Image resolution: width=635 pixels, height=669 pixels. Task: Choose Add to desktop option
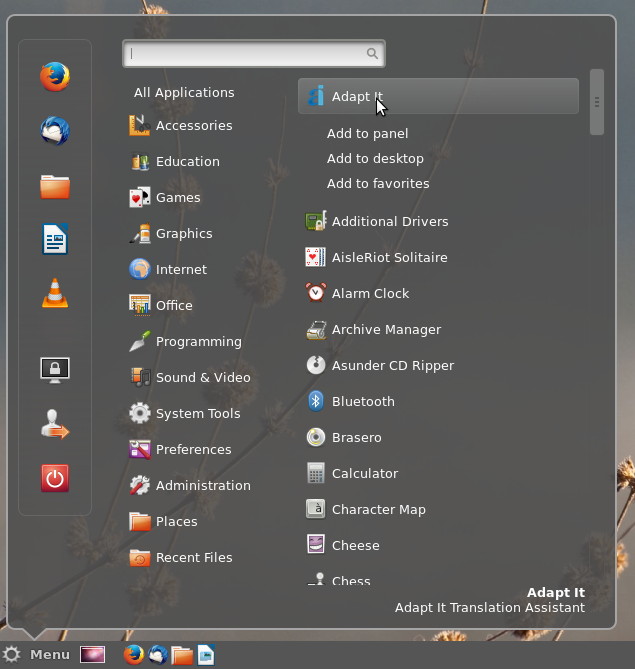pos(375,158)
